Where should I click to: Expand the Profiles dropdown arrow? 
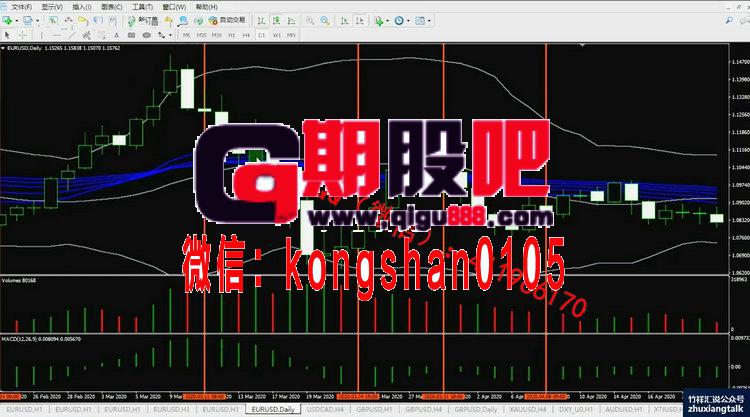37,21
